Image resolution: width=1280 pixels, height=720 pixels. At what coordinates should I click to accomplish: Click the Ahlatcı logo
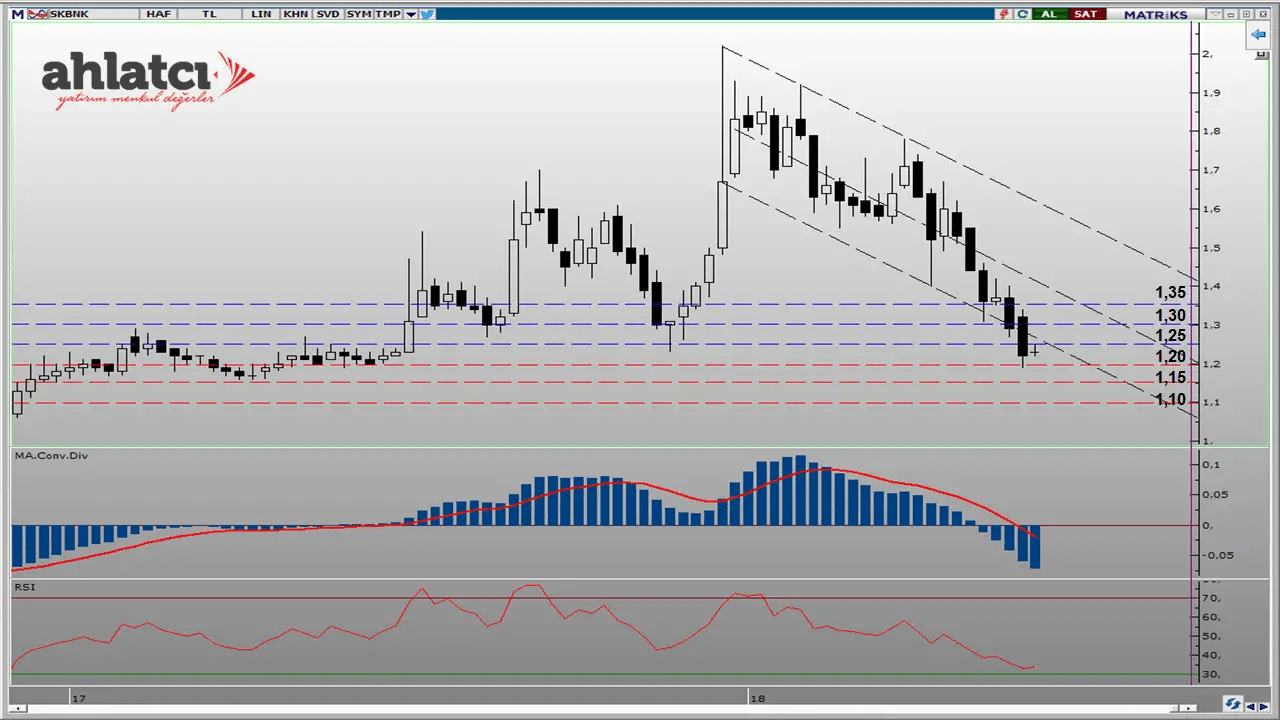click(148, 80)
